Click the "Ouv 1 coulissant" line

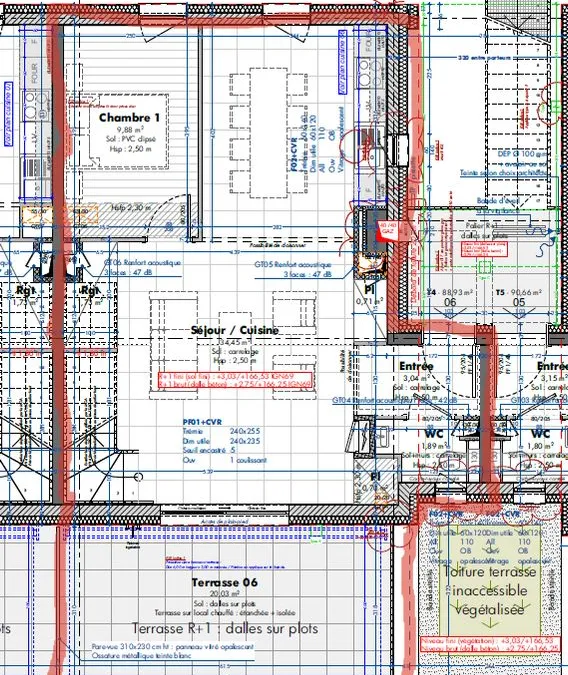225,460
